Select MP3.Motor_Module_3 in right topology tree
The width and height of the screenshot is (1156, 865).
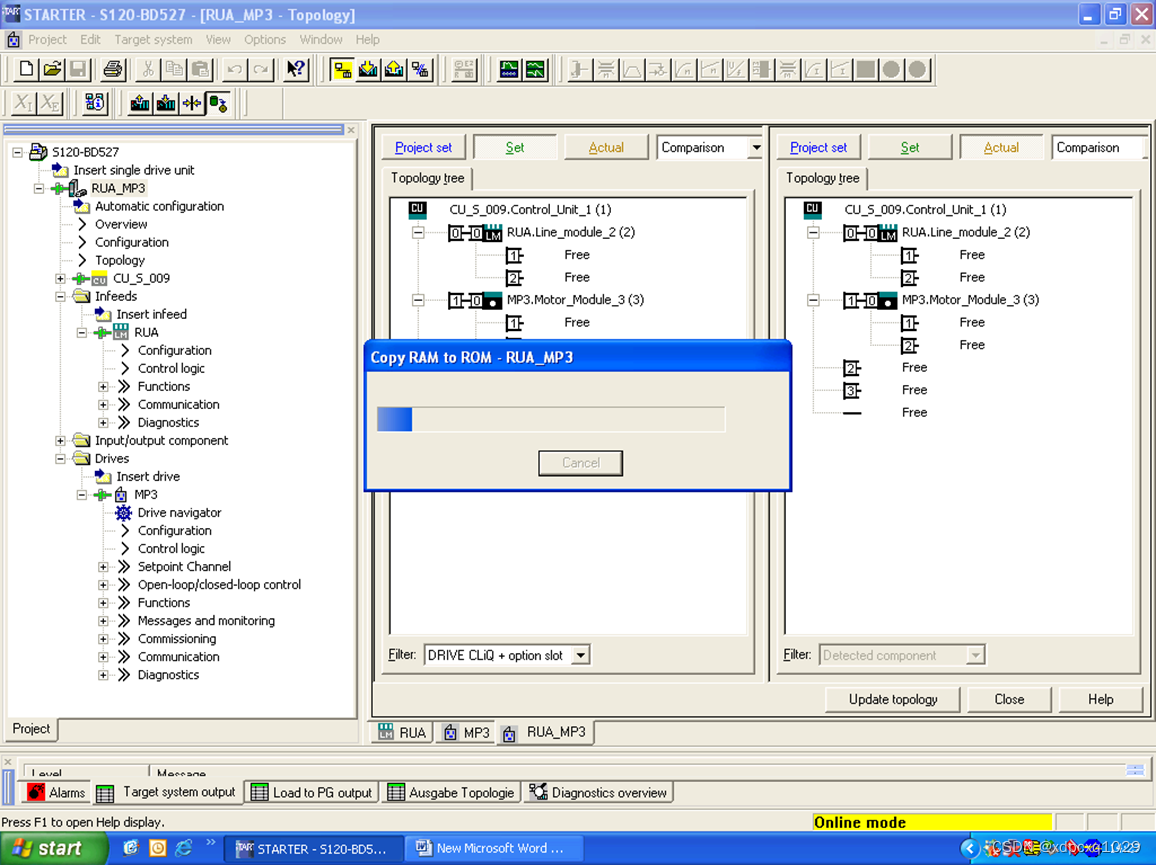pyautogui.click(x=970, y=300)
